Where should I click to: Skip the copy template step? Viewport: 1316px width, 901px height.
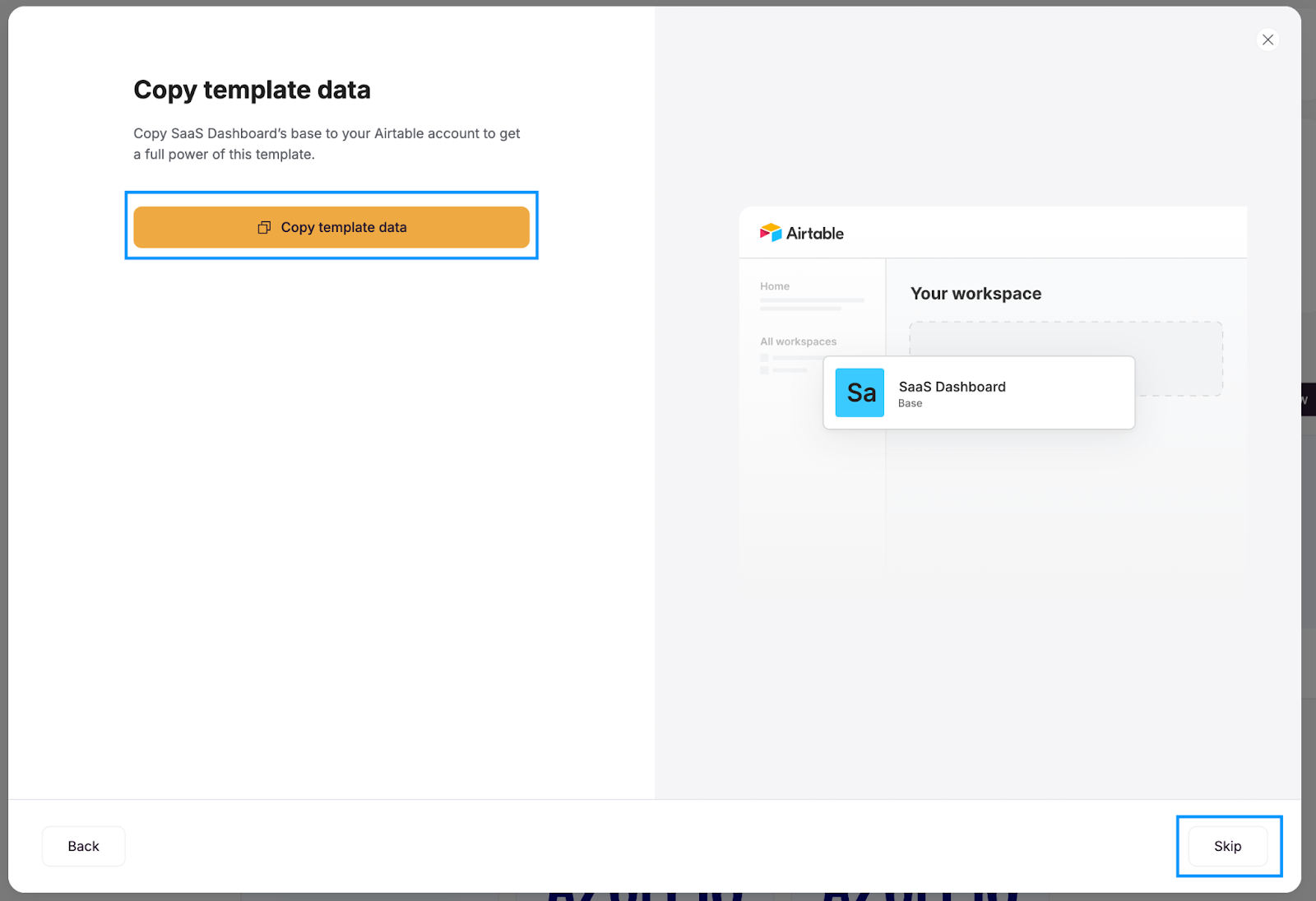[x=1228, y=846]
